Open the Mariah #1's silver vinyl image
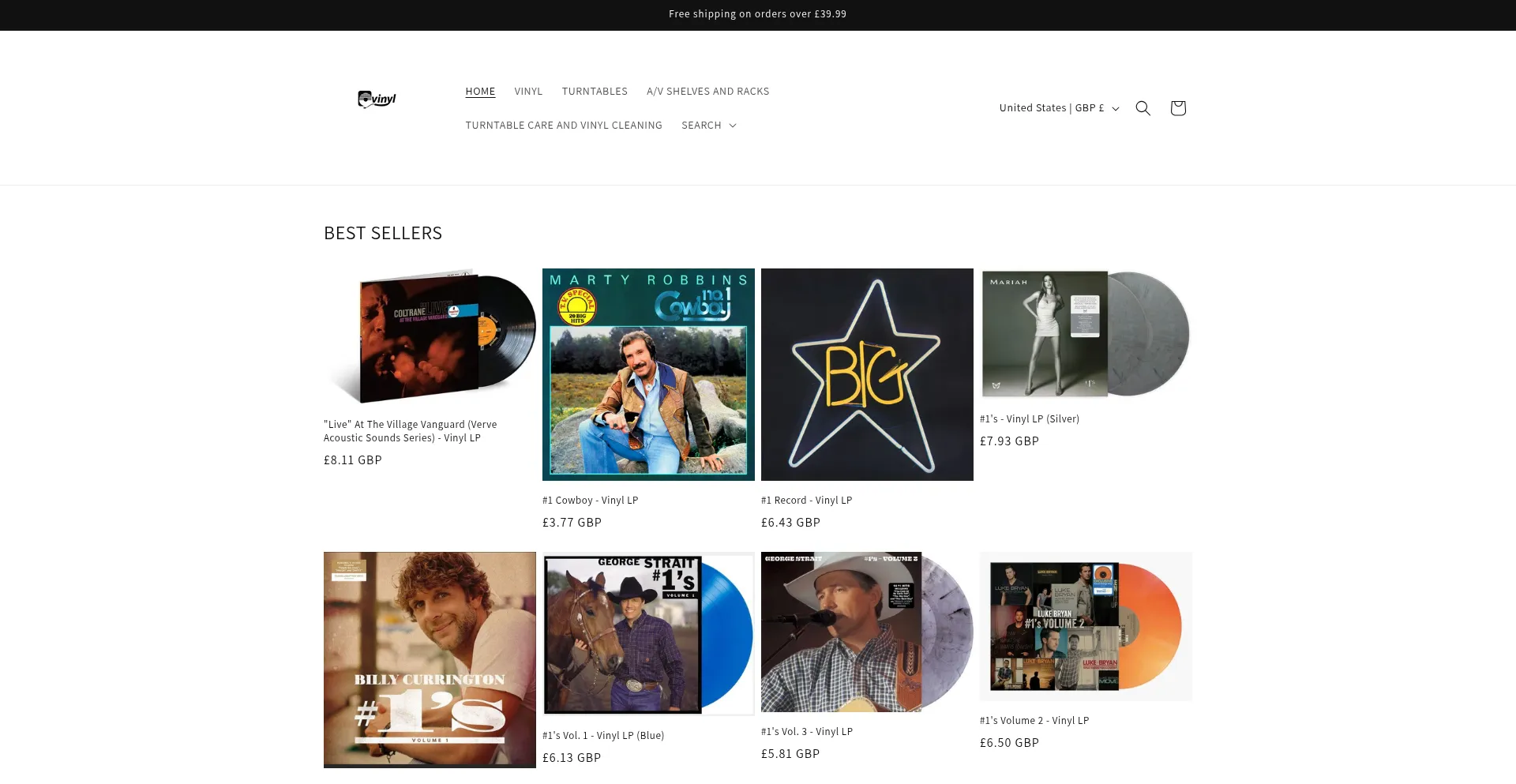Image resolution: width=1516 pixels, height=784 pixels. point(1086,334)
